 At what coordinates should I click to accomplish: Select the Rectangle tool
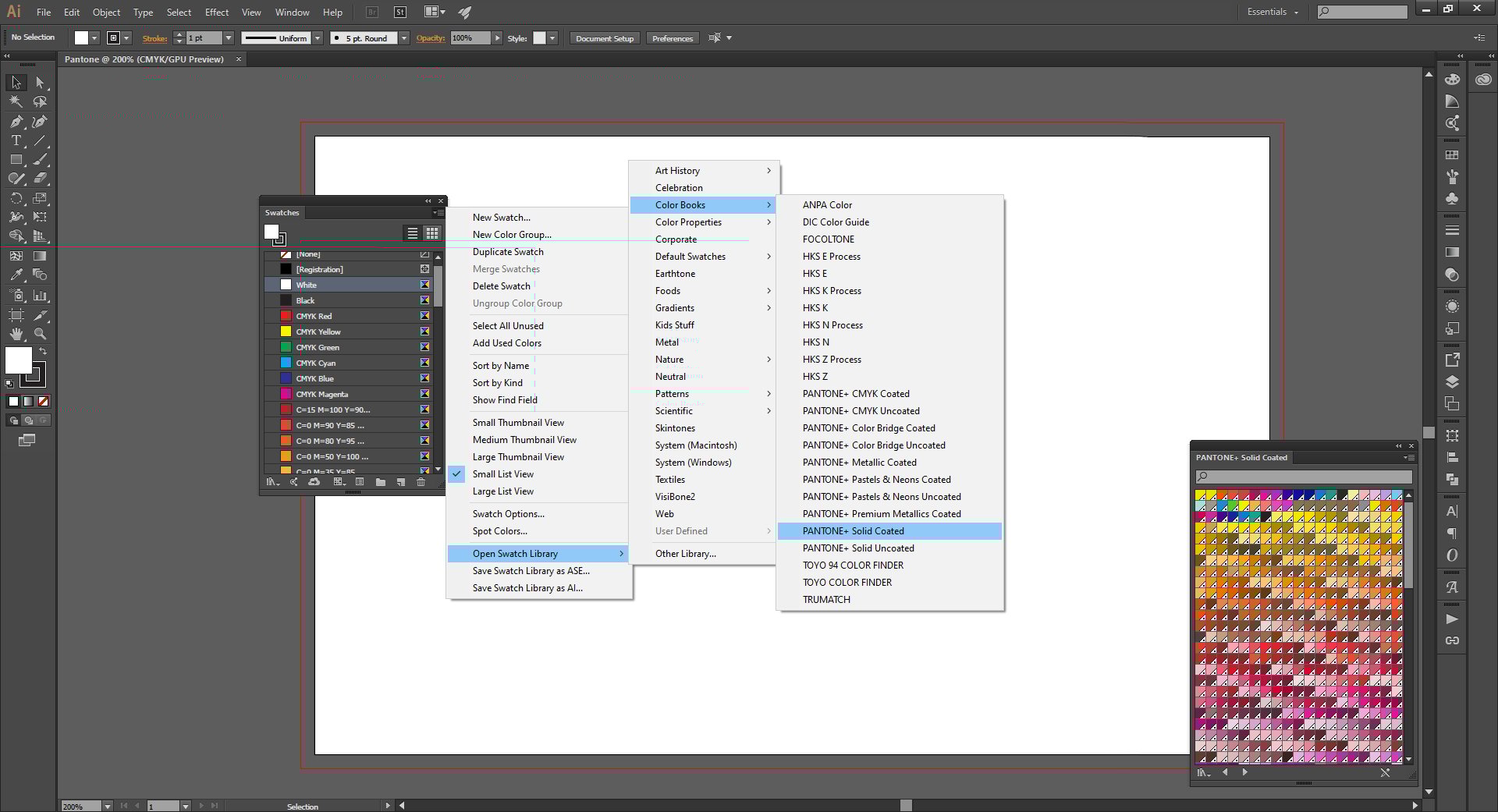[x=16, y=159]
